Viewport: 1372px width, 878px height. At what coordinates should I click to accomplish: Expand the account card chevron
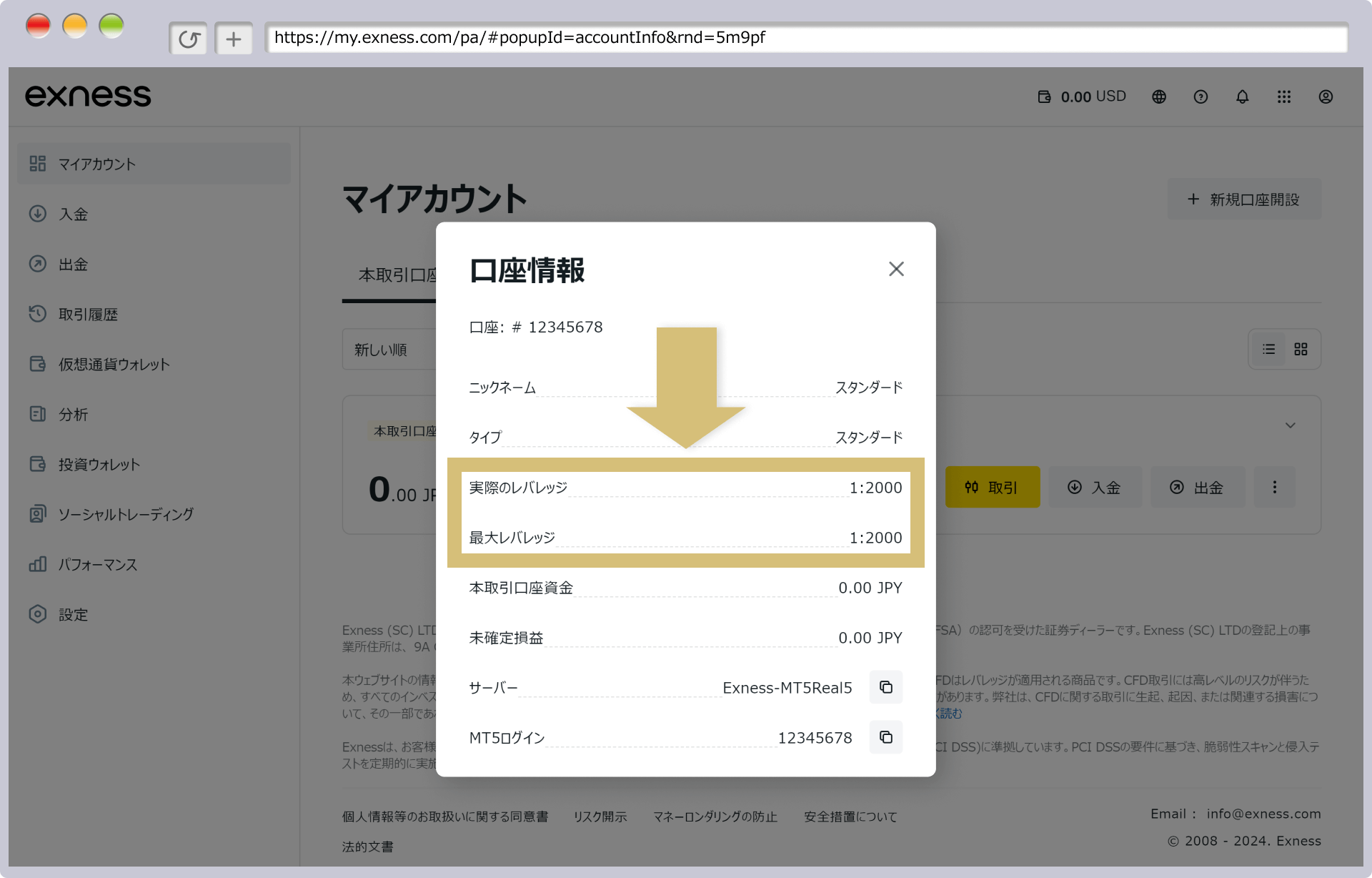click(1291, 425)
